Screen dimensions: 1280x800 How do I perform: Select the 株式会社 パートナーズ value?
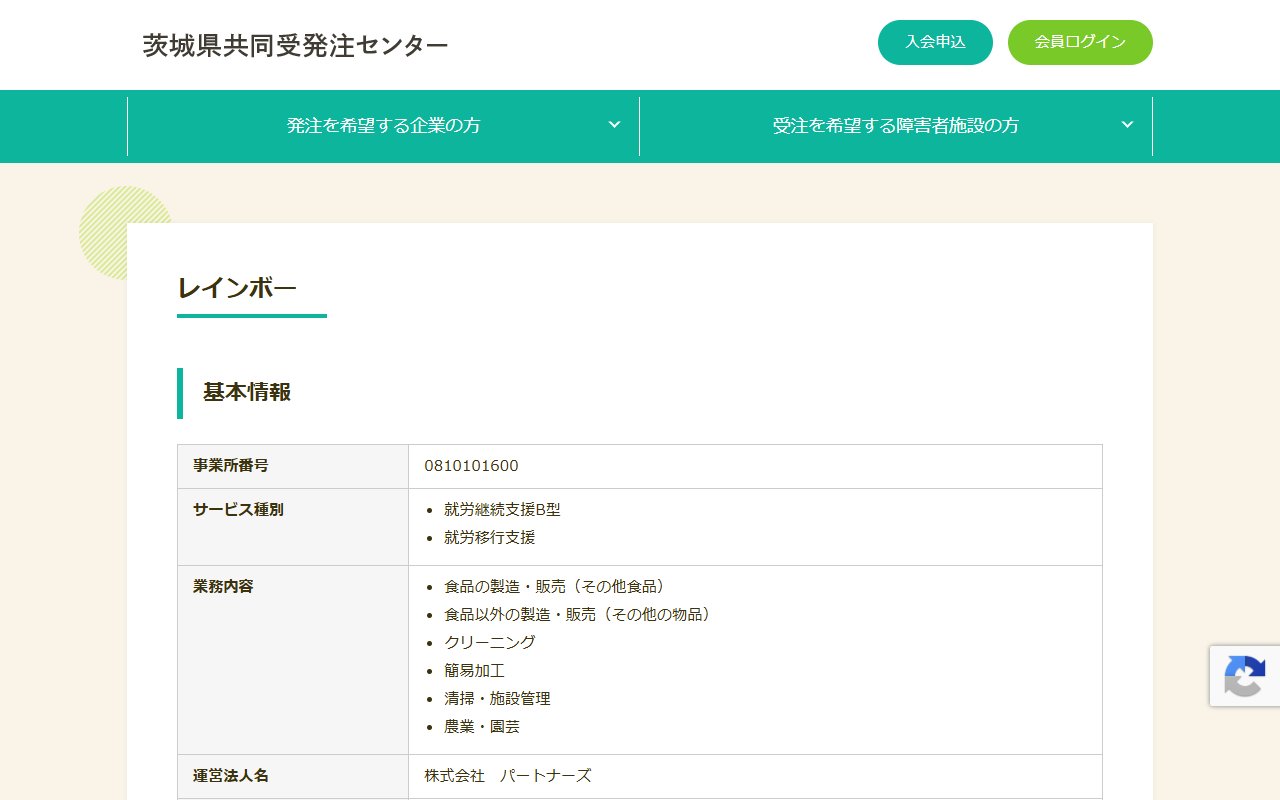(508, 776)
